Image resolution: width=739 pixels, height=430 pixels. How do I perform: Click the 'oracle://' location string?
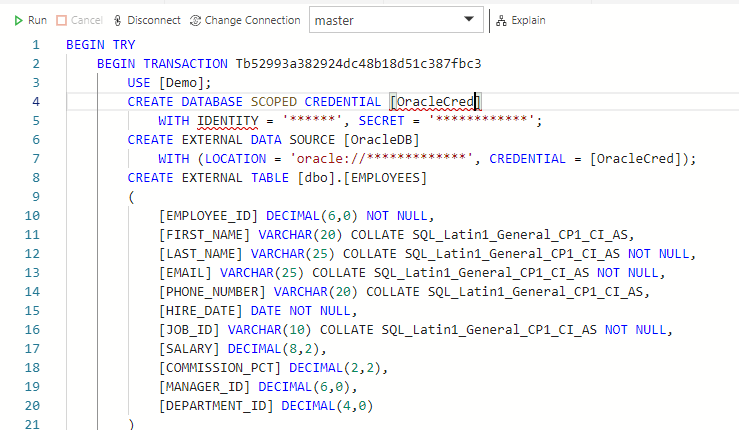(380, 158)
